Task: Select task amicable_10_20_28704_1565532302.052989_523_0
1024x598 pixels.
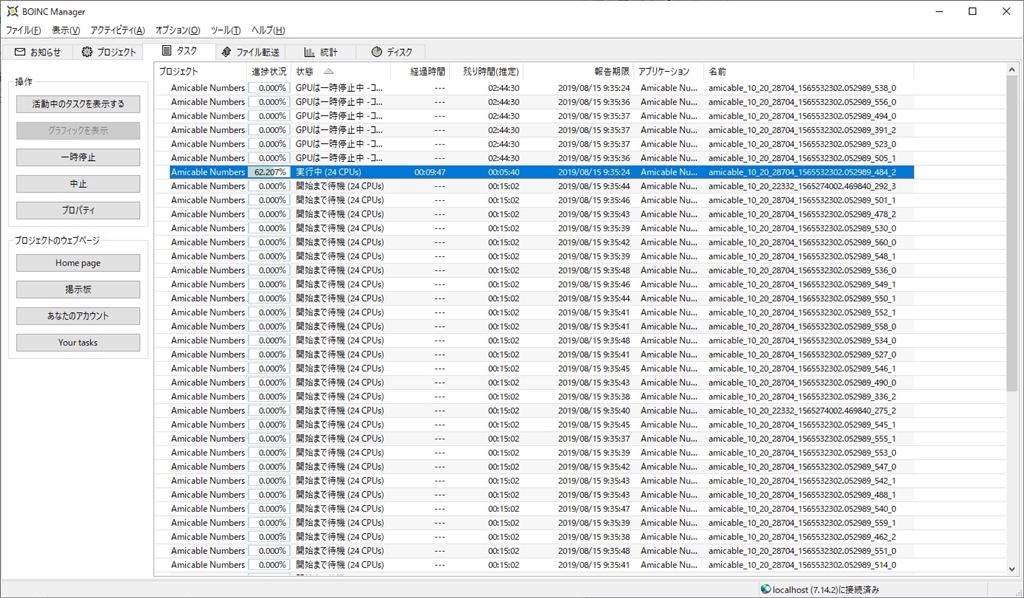Action: [x=534, y=144]
